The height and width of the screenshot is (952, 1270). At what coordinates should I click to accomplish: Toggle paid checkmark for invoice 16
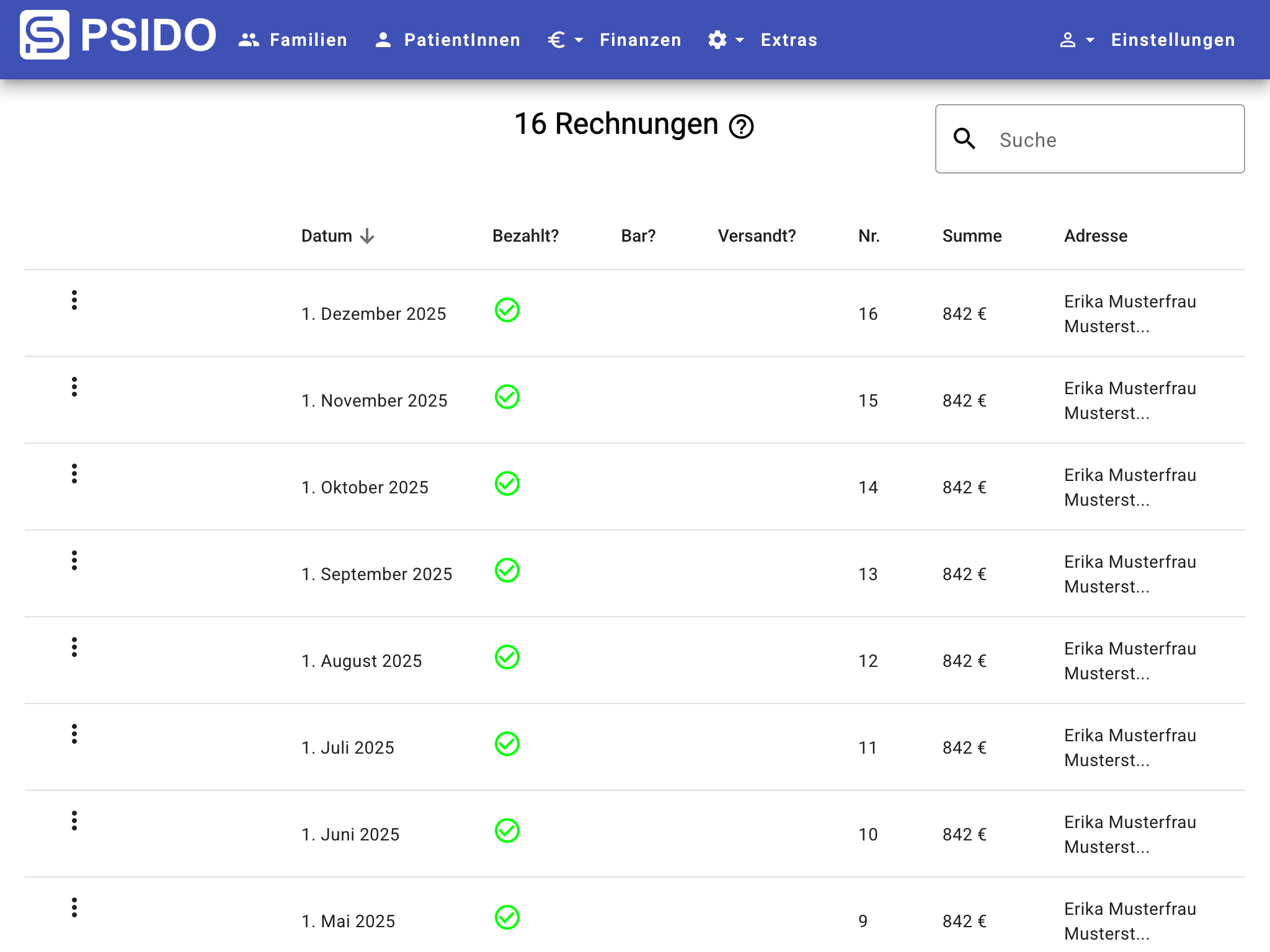(507, 310)
